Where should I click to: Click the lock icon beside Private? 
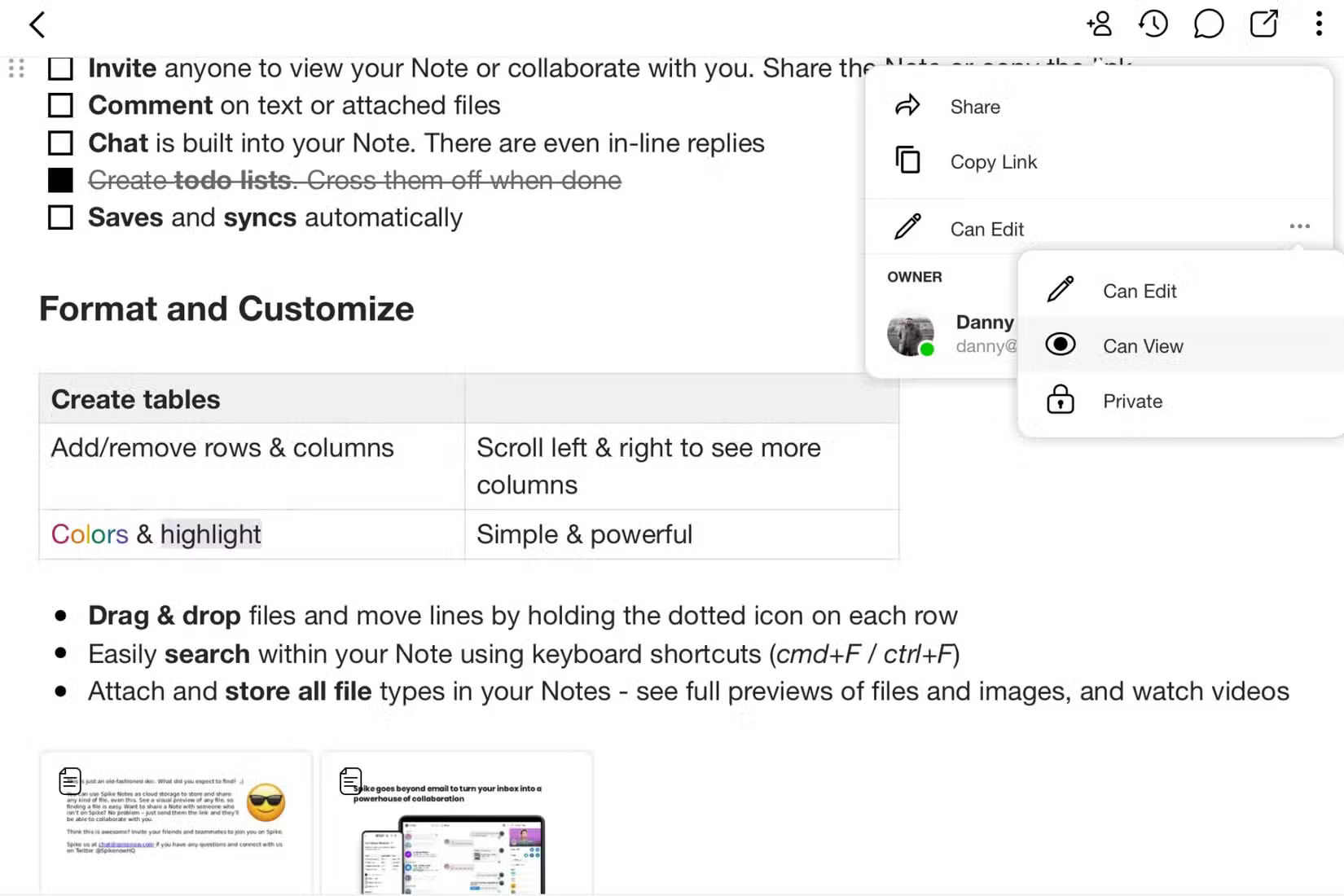click(x=1061, y=400)
